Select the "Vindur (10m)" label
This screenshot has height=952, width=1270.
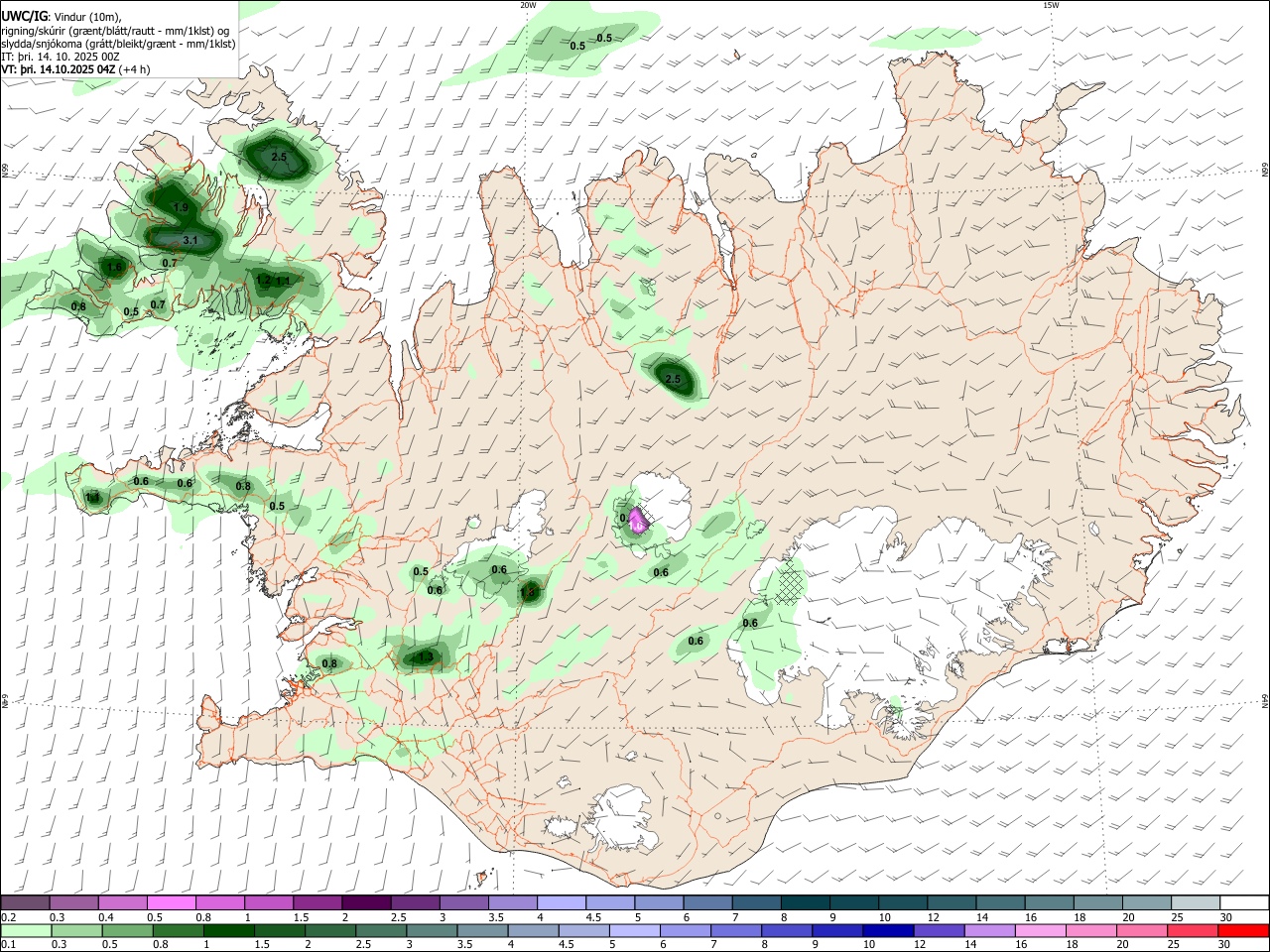[85, 17]
